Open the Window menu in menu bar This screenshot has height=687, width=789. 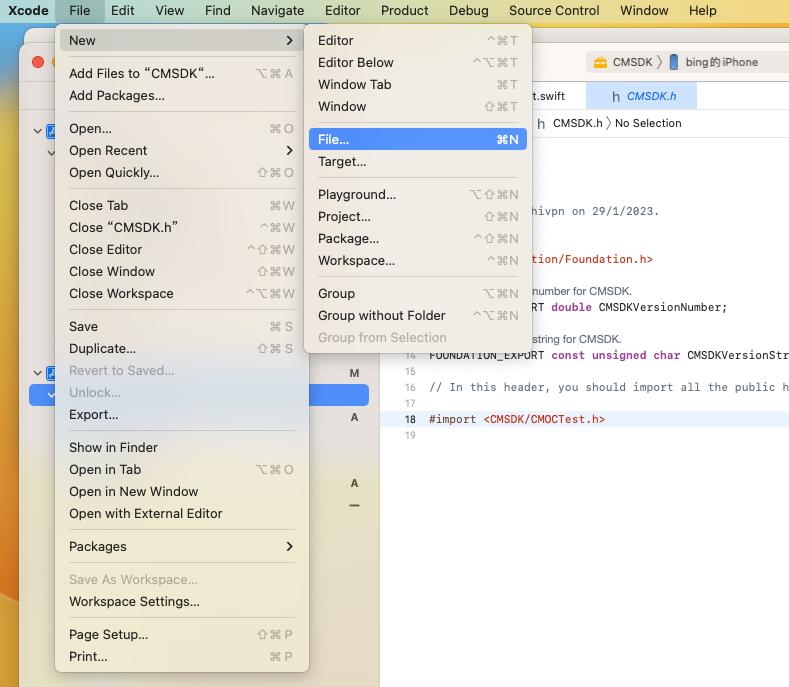tap(644, 11)
